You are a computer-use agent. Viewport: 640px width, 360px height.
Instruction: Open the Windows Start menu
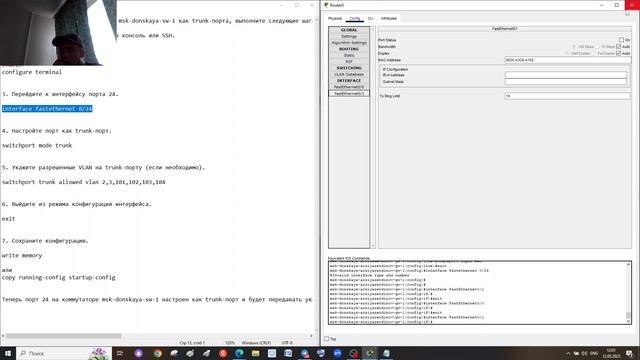[8, 353]
